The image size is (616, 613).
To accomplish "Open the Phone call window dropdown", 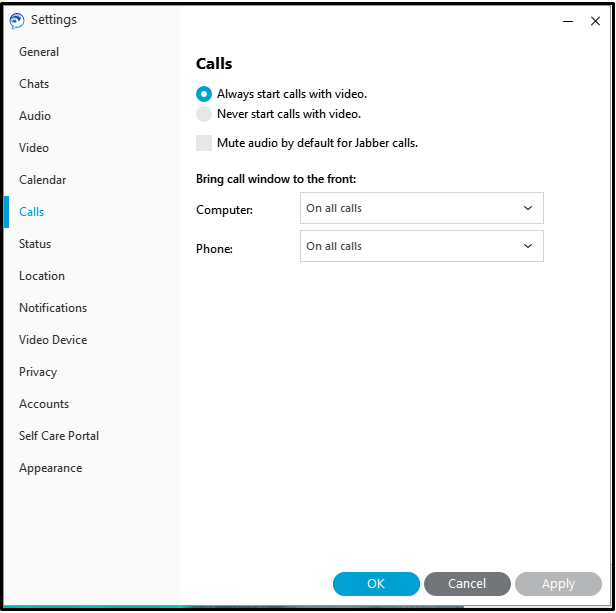I will [421, 246].
